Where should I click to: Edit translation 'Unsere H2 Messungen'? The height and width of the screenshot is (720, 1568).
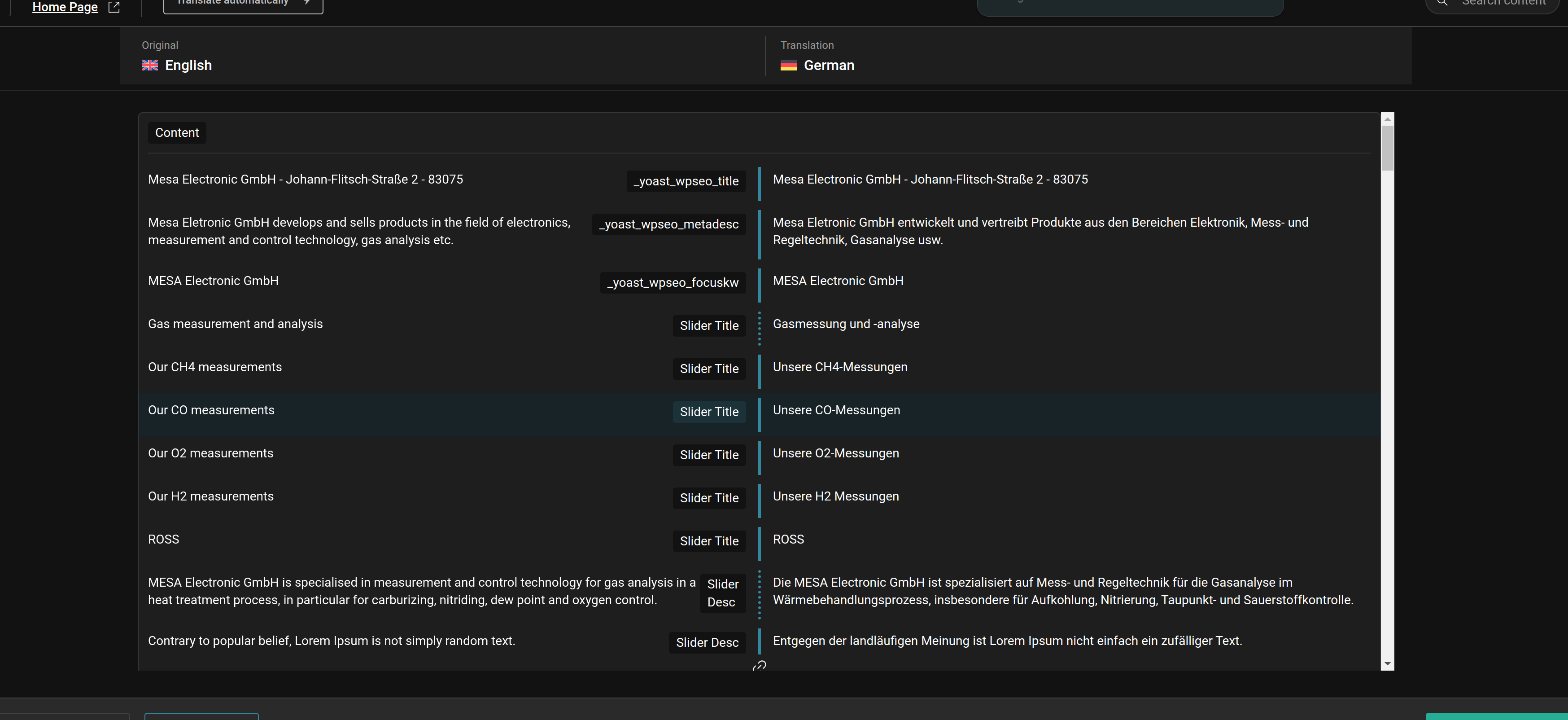click(x=835, y=496)
